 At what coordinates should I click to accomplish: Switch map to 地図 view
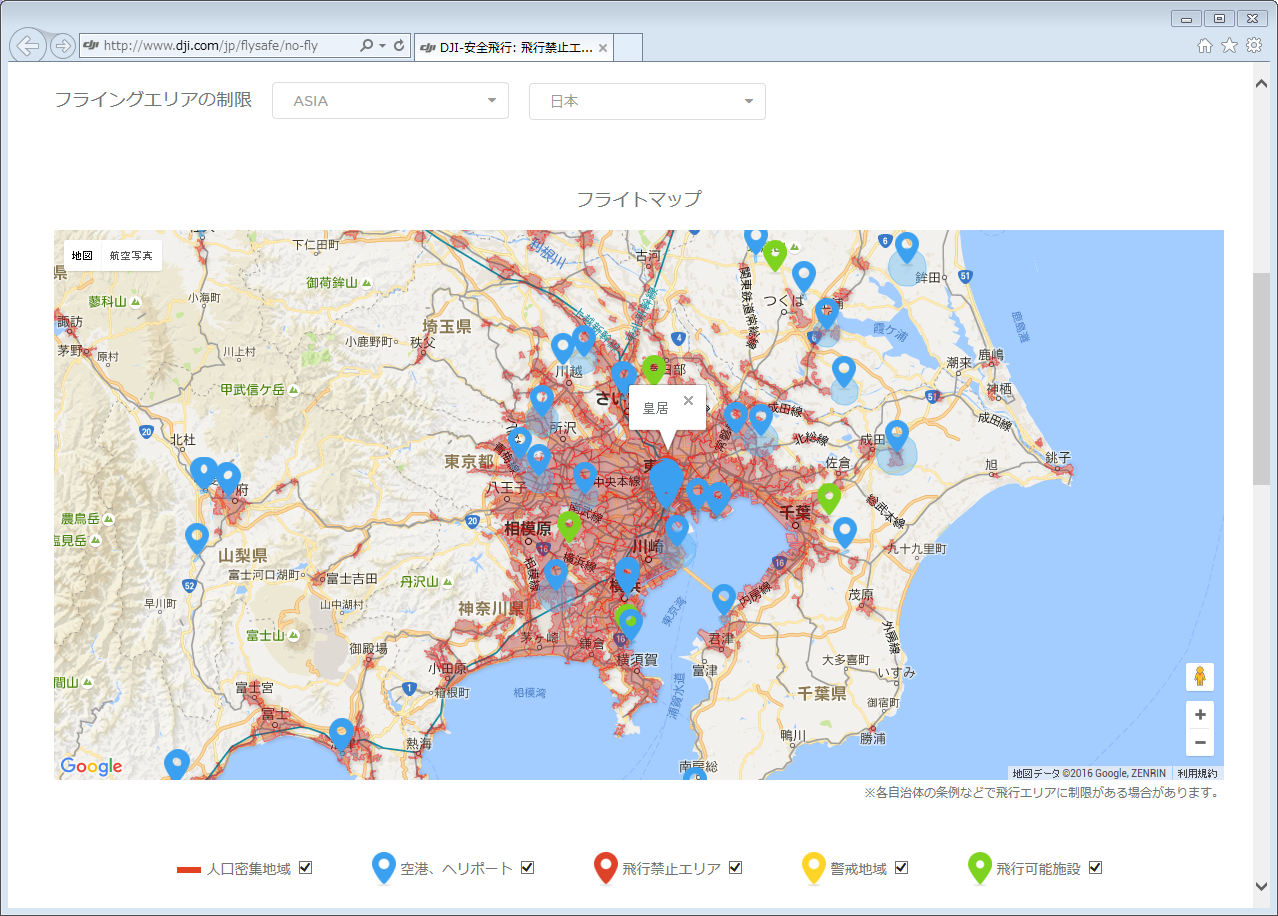point(82,256)
